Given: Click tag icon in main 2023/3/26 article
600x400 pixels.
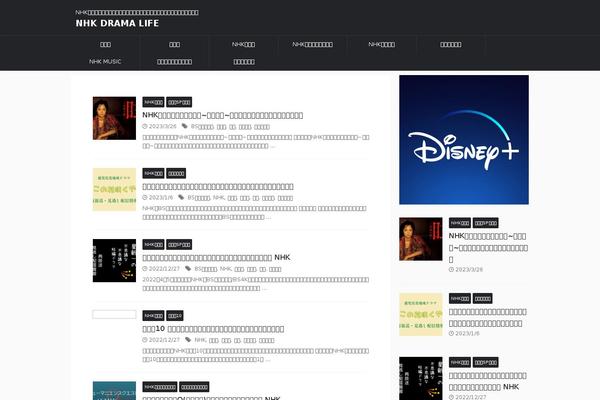Looking at the screenshot, I should (184, 126).
